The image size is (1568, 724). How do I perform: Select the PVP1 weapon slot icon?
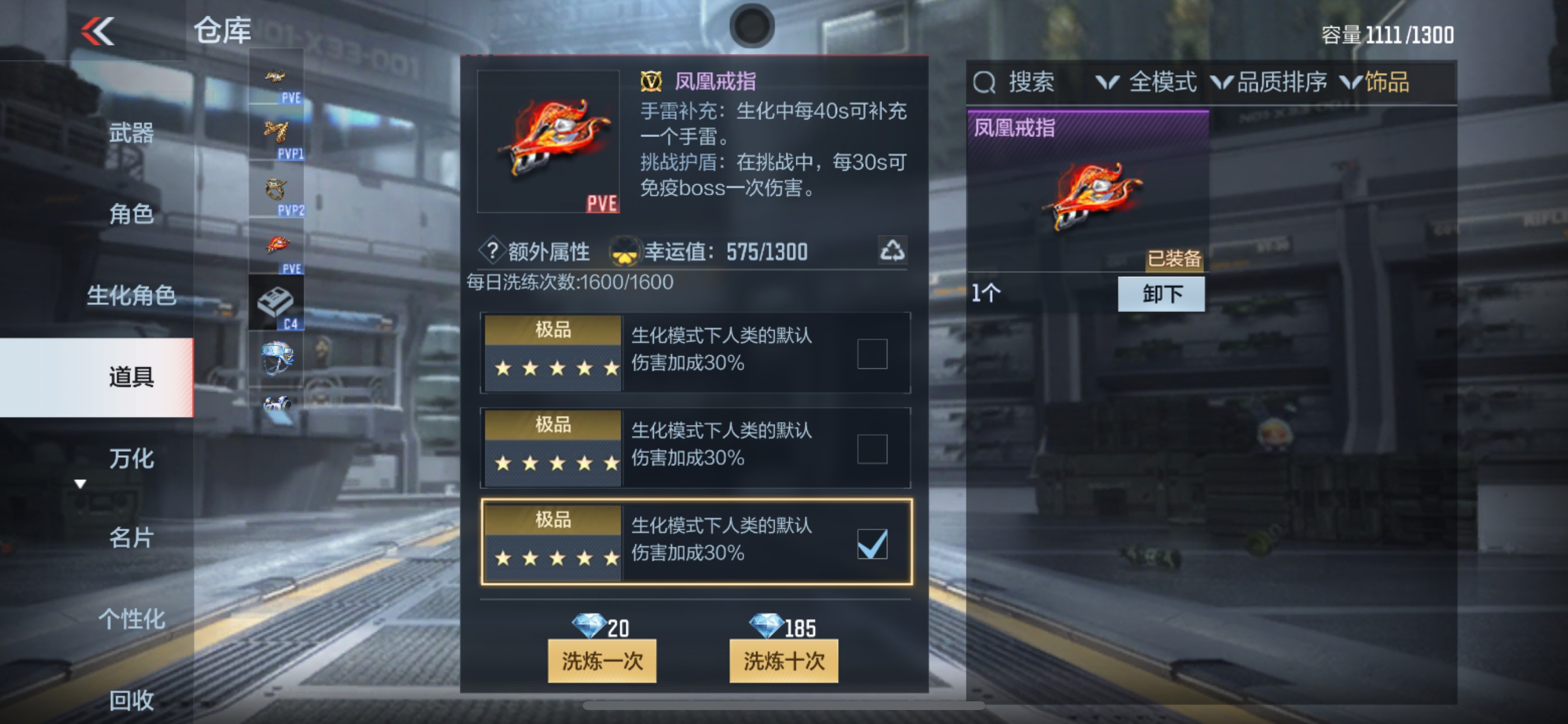pos(276,133)
